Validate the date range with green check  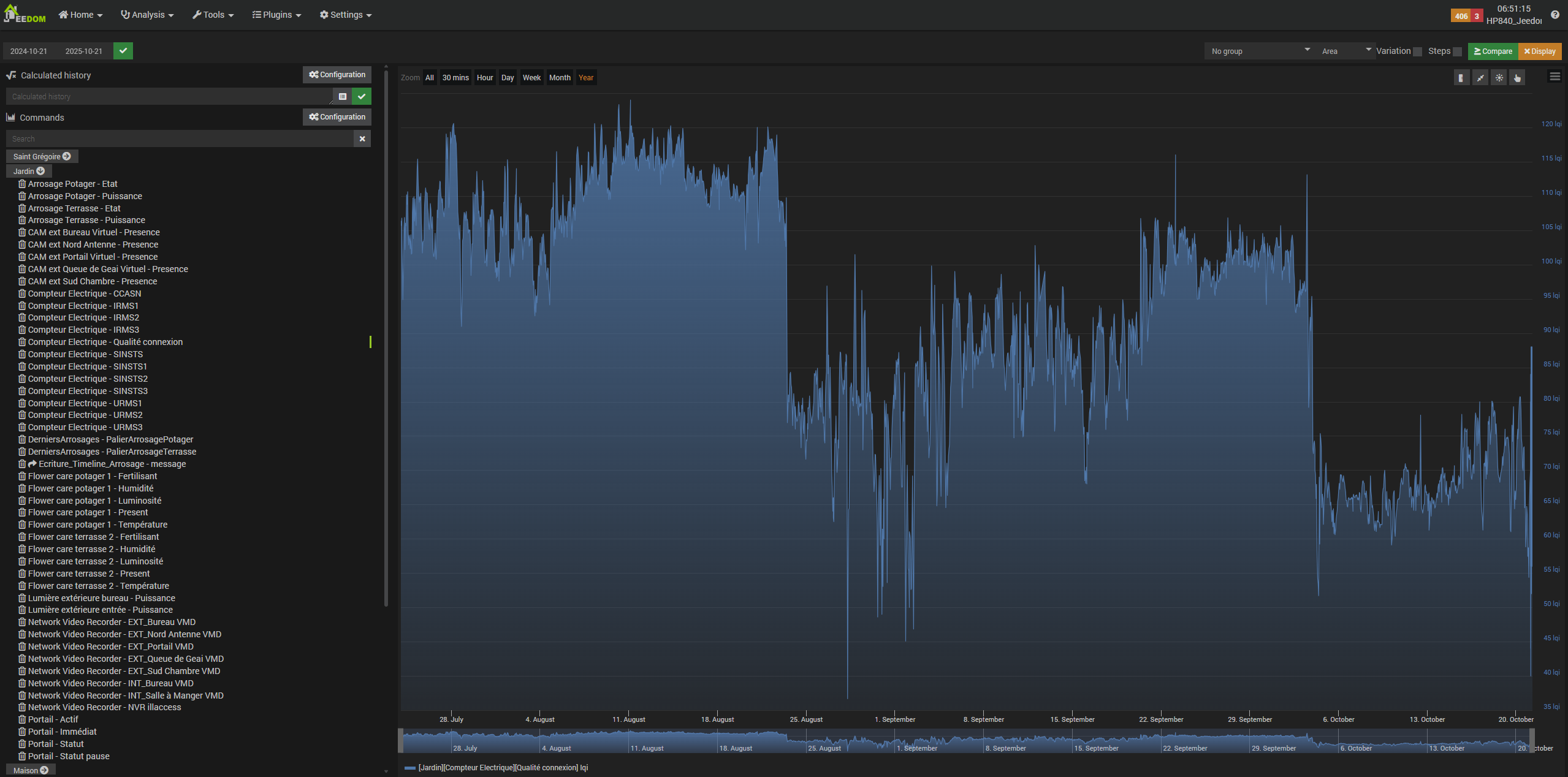point(123,51)
